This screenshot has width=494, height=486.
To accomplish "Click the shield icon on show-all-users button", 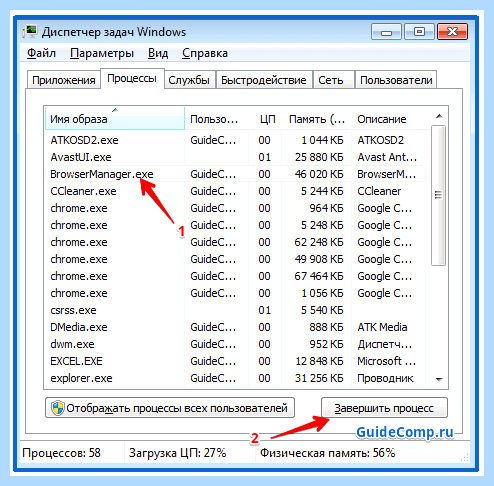I will [57, 408].
